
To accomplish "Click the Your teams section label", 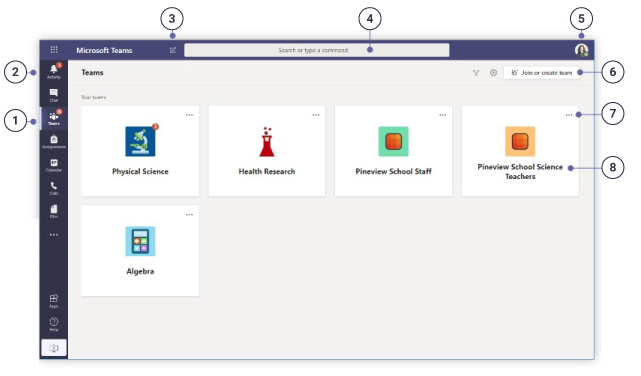I will (93, 97).
